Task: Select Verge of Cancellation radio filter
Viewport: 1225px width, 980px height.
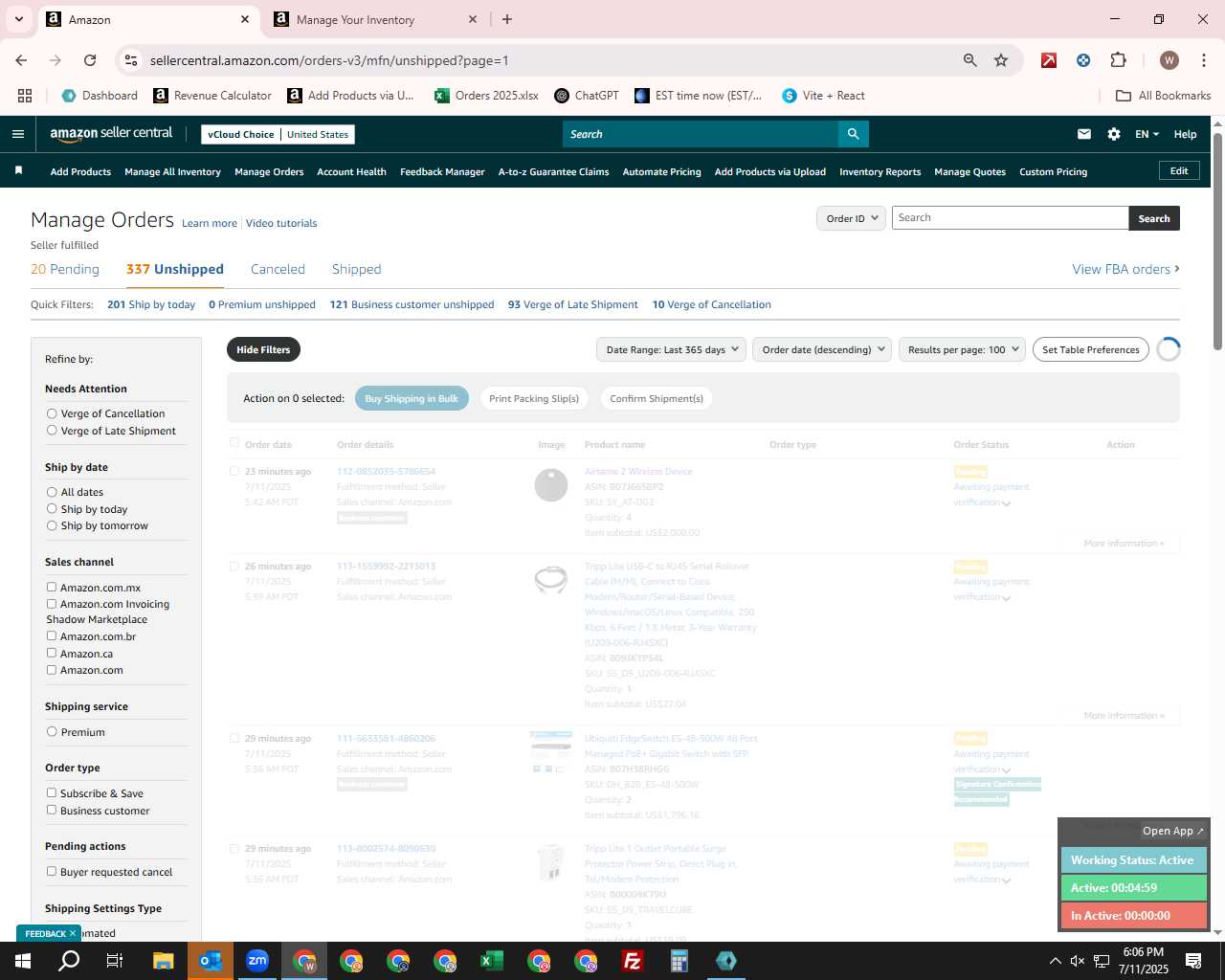Action: point(52,413)
